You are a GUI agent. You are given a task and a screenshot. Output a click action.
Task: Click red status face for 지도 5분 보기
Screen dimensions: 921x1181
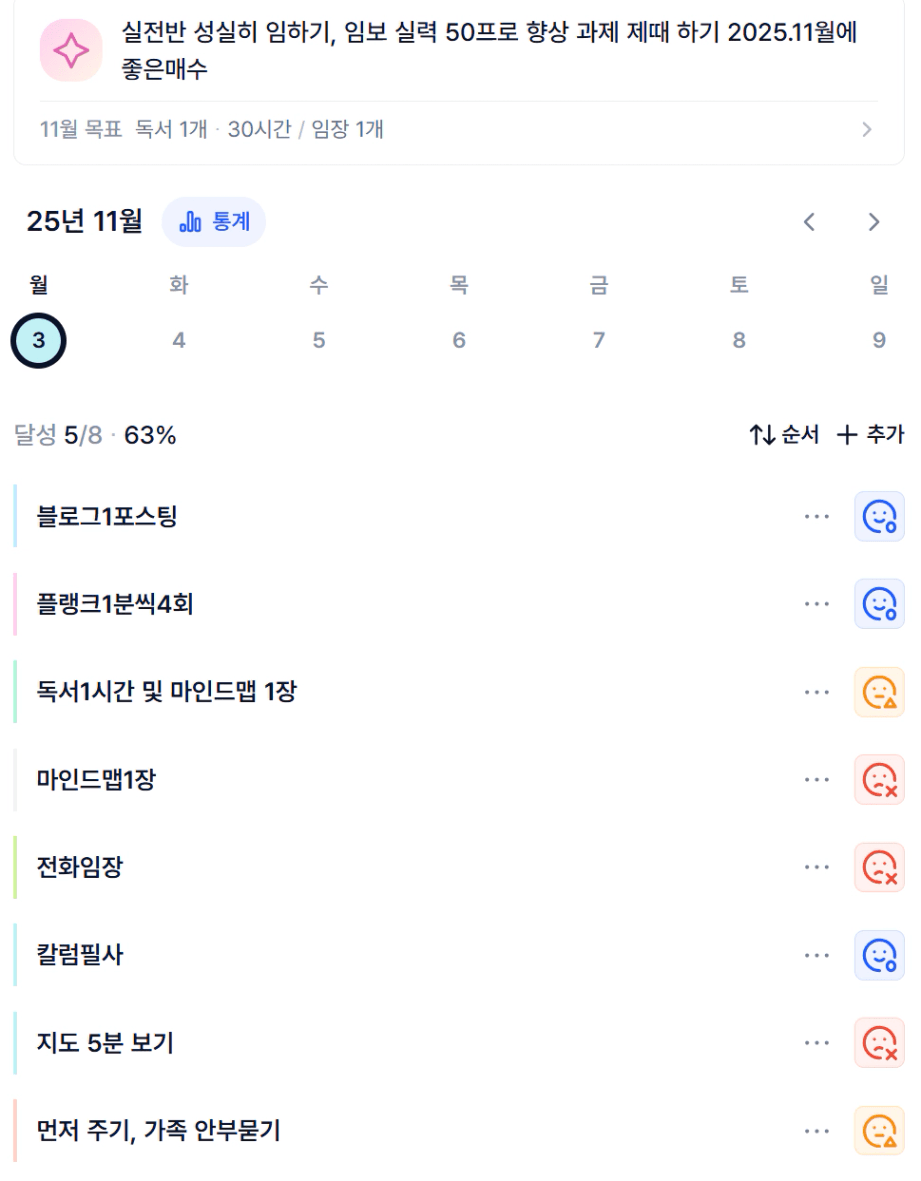point(879,1043)
